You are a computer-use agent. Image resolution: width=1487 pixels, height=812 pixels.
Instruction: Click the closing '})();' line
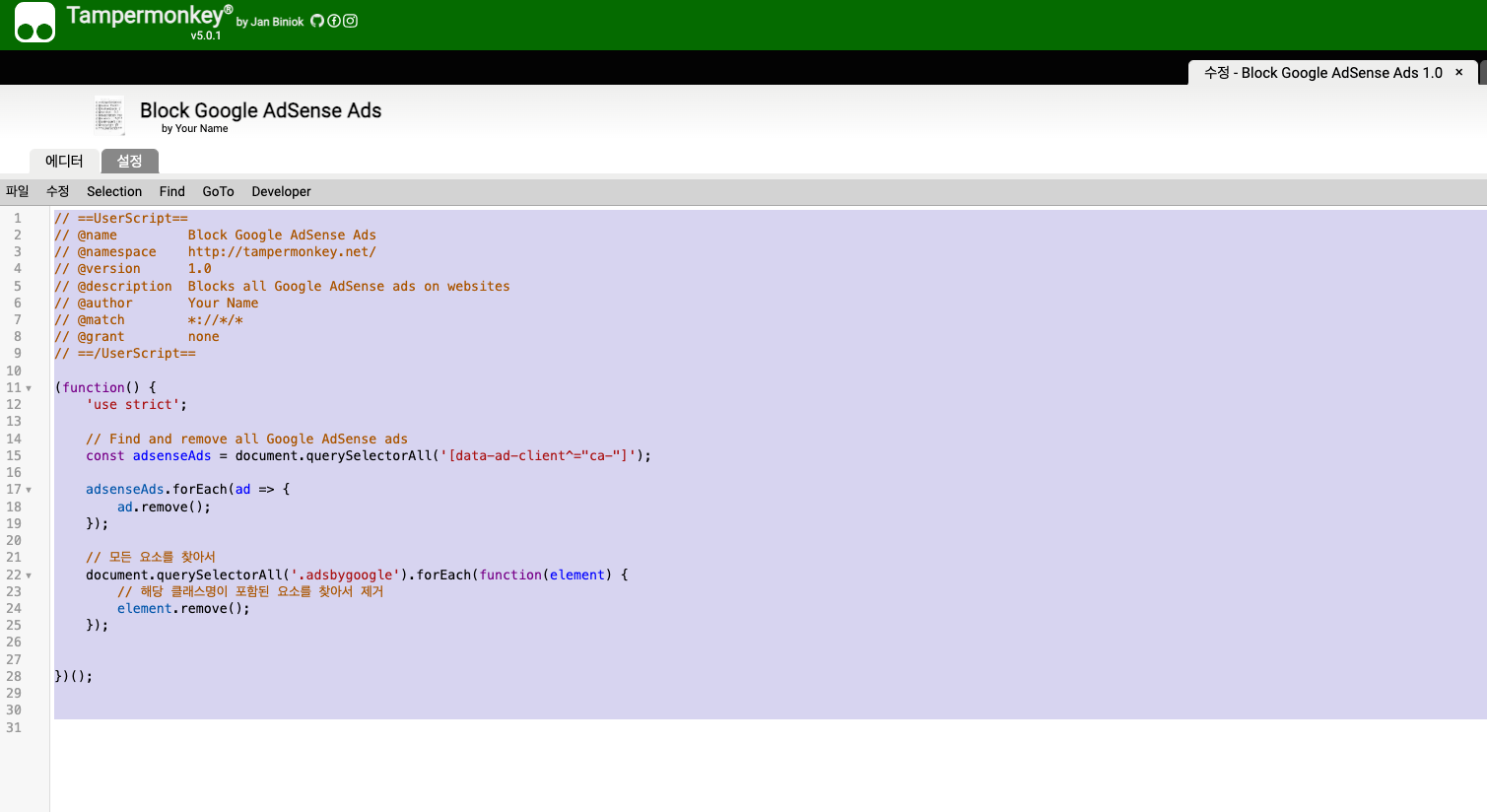click(73, 676)
